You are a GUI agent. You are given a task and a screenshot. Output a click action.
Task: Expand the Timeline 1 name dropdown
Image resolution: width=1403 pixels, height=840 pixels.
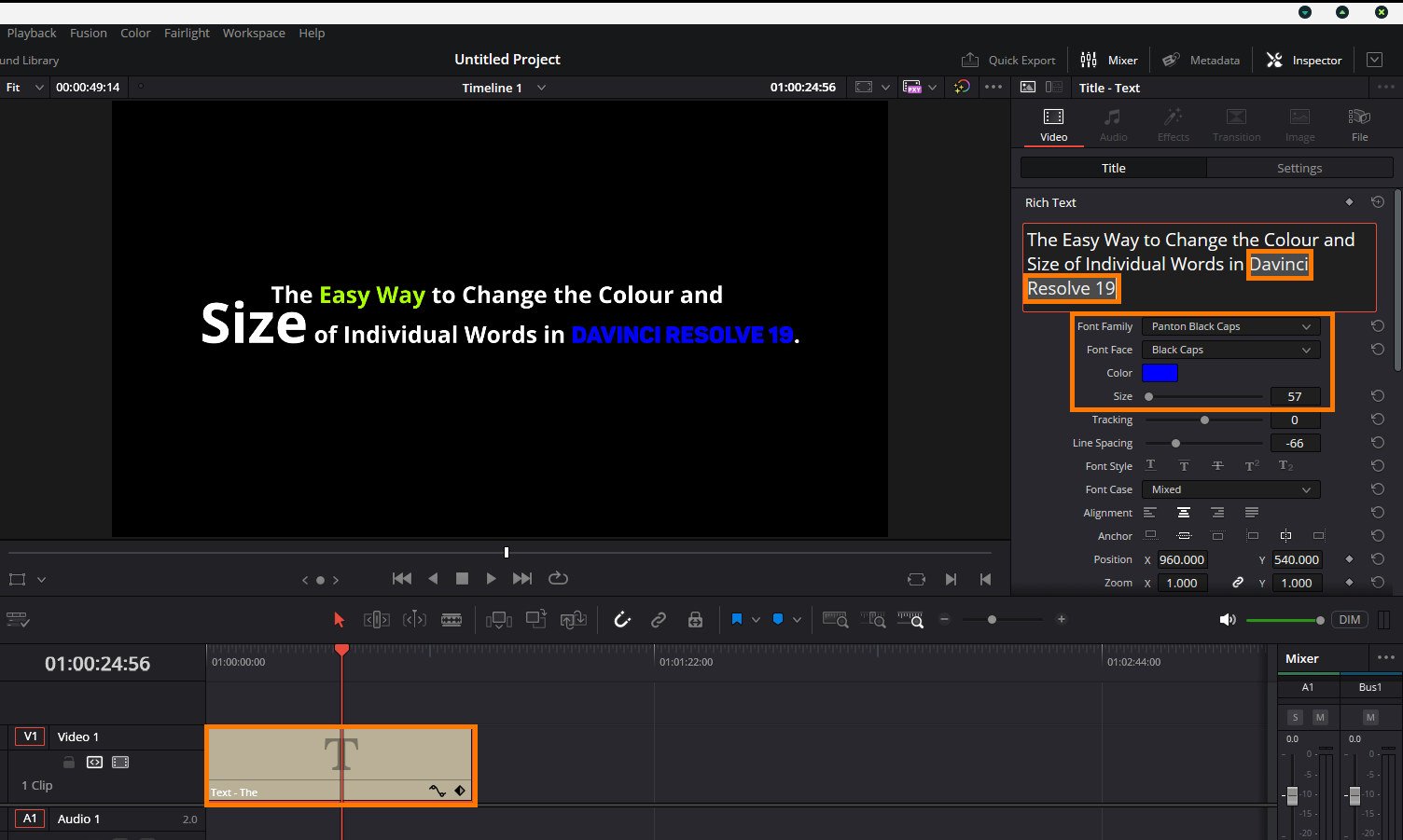pos(541,88)
